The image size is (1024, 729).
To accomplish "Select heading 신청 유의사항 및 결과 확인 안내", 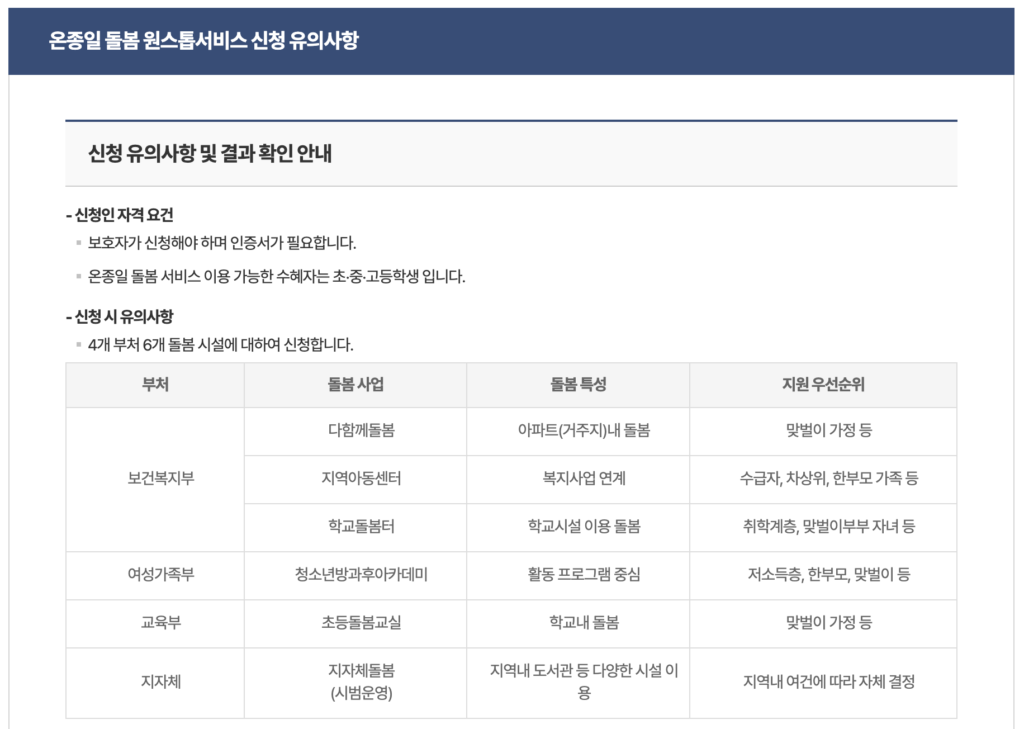I will pyautogui.click(x=210, y=154).
